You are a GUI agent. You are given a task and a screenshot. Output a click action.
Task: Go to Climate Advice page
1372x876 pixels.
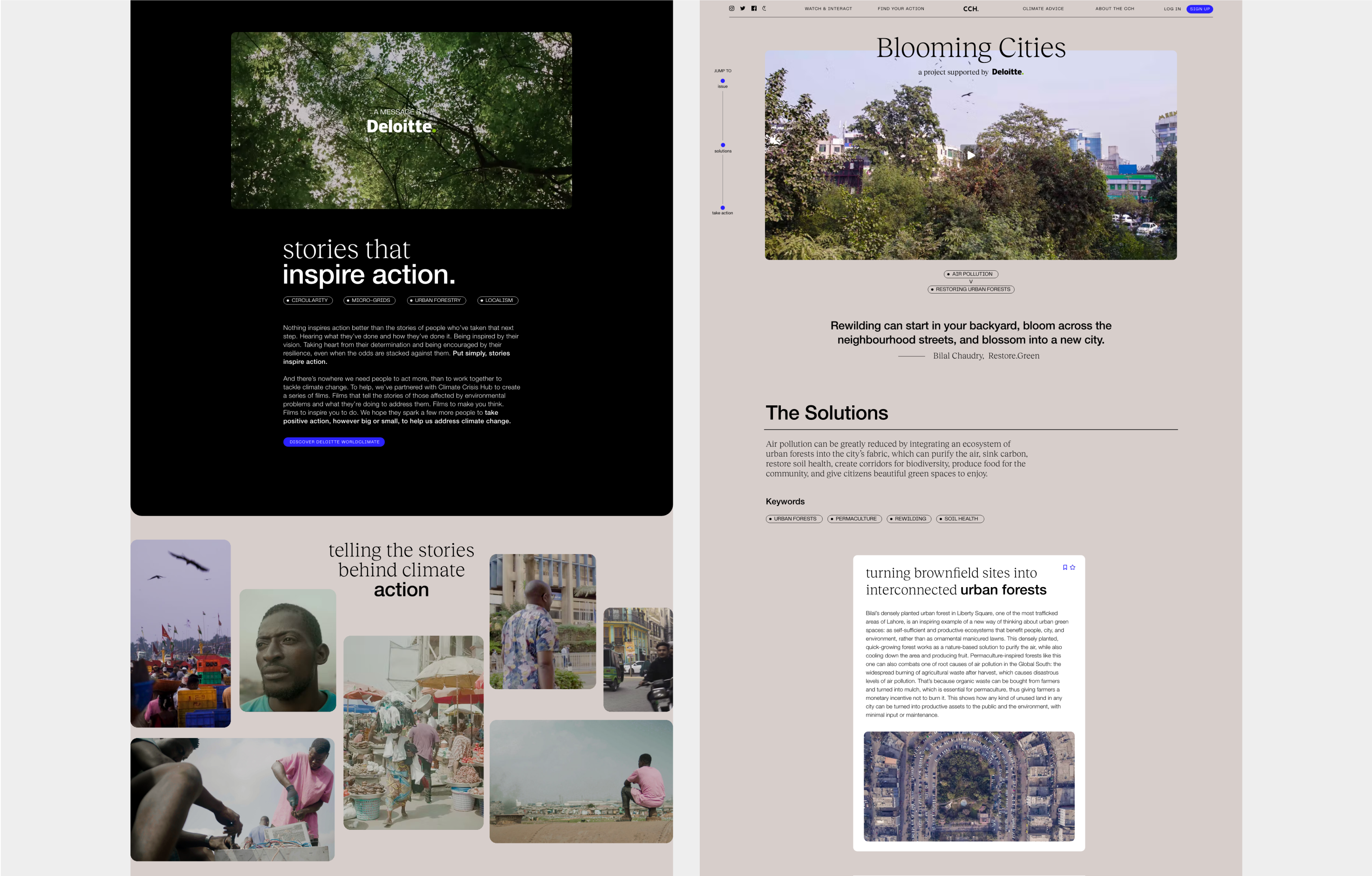tap(1043, 9)
